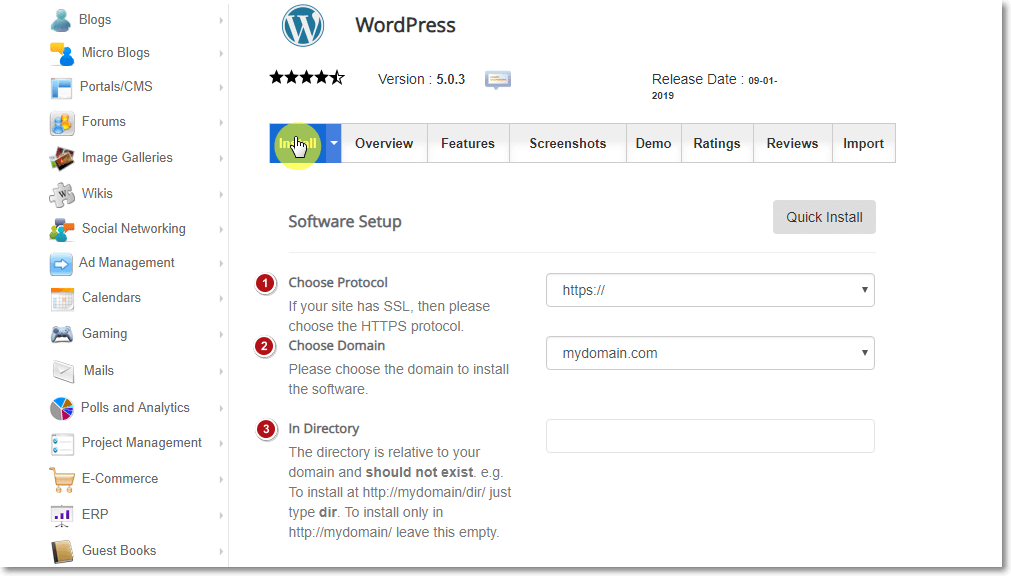This screenshot has height=576, width=1011.
Task: Open the Screenshots tab
Action: click(x=567, y=143)
